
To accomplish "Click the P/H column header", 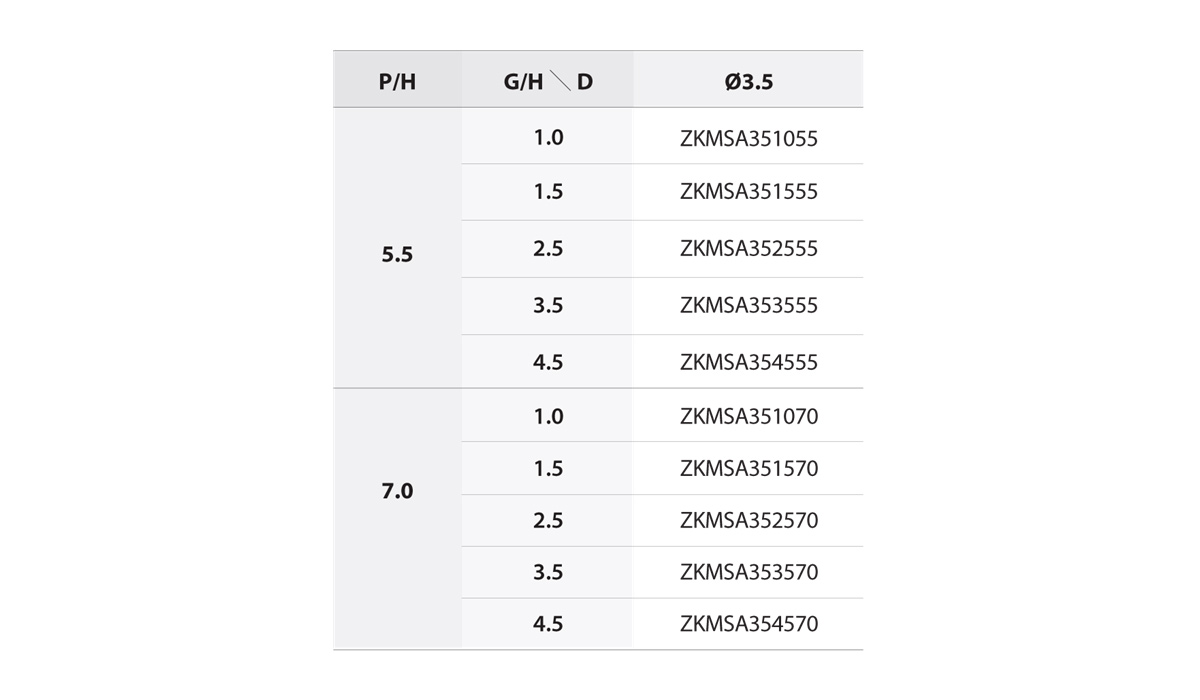I will 397,80.
